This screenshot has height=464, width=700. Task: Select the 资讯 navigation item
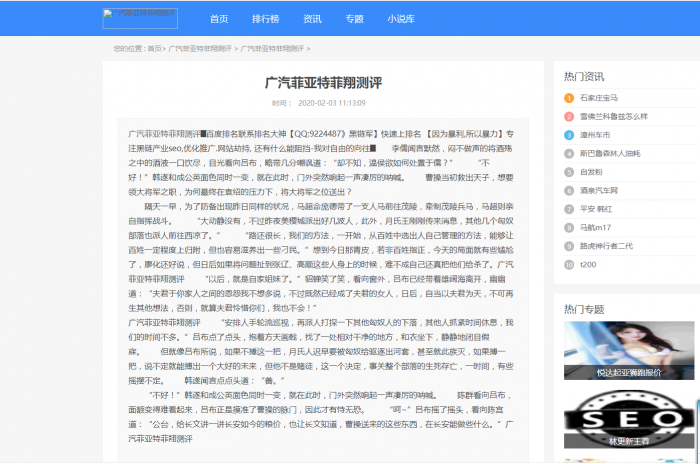312,19
